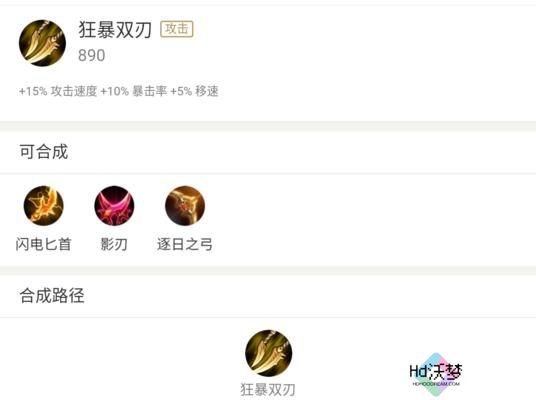The width and height of the screenshot is (536, 400).
Task: Select the 合成路径 section header
Action: click(x=52, y=295)
